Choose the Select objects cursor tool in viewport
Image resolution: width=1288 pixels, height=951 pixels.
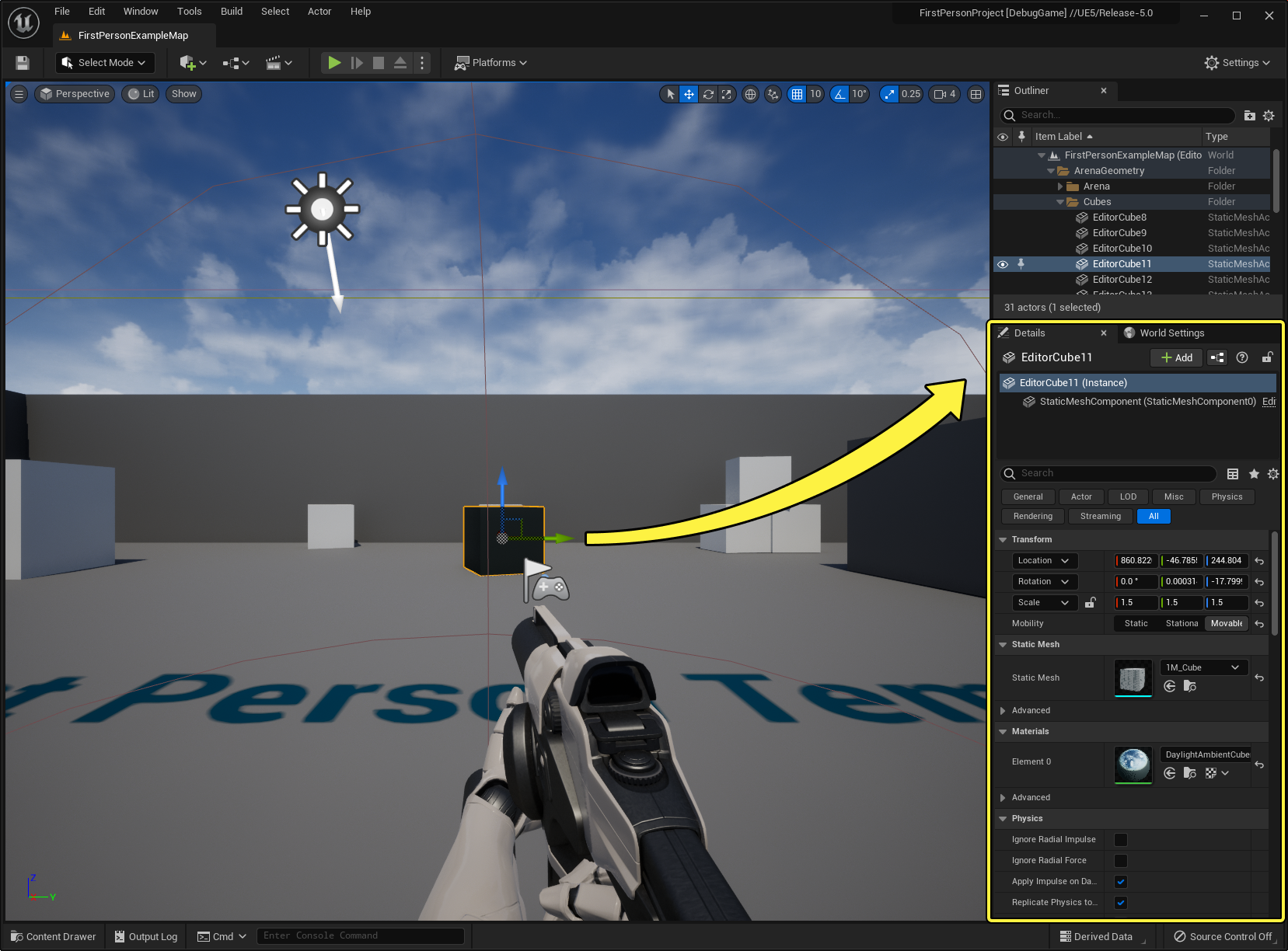click(670, 94)
